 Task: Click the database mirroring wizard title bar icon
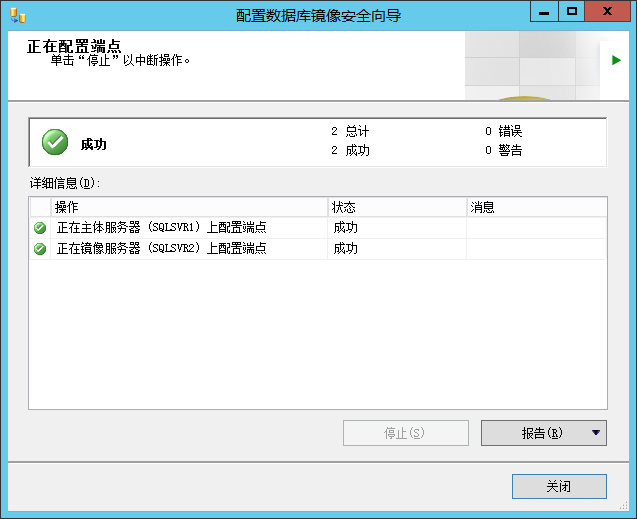tap(18, 16)
